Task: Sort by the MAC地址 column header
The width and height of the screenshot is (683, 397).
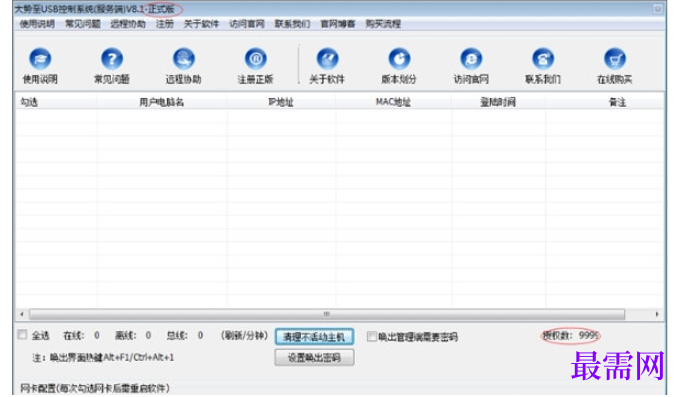Action: pos(393,102)
